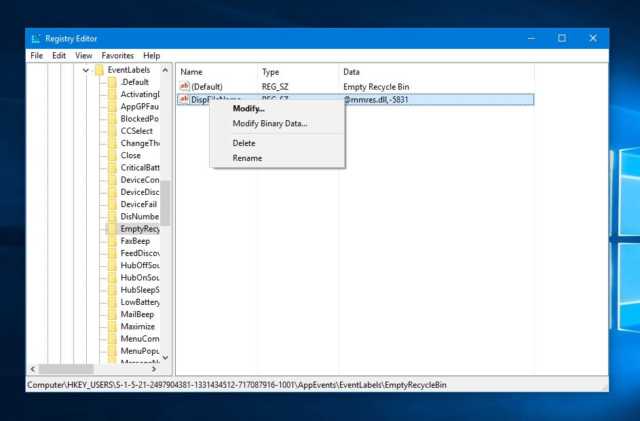Click the MenuCommand folder icon
This screenshot has height=421, width=640.
click(x=113, y=339)
